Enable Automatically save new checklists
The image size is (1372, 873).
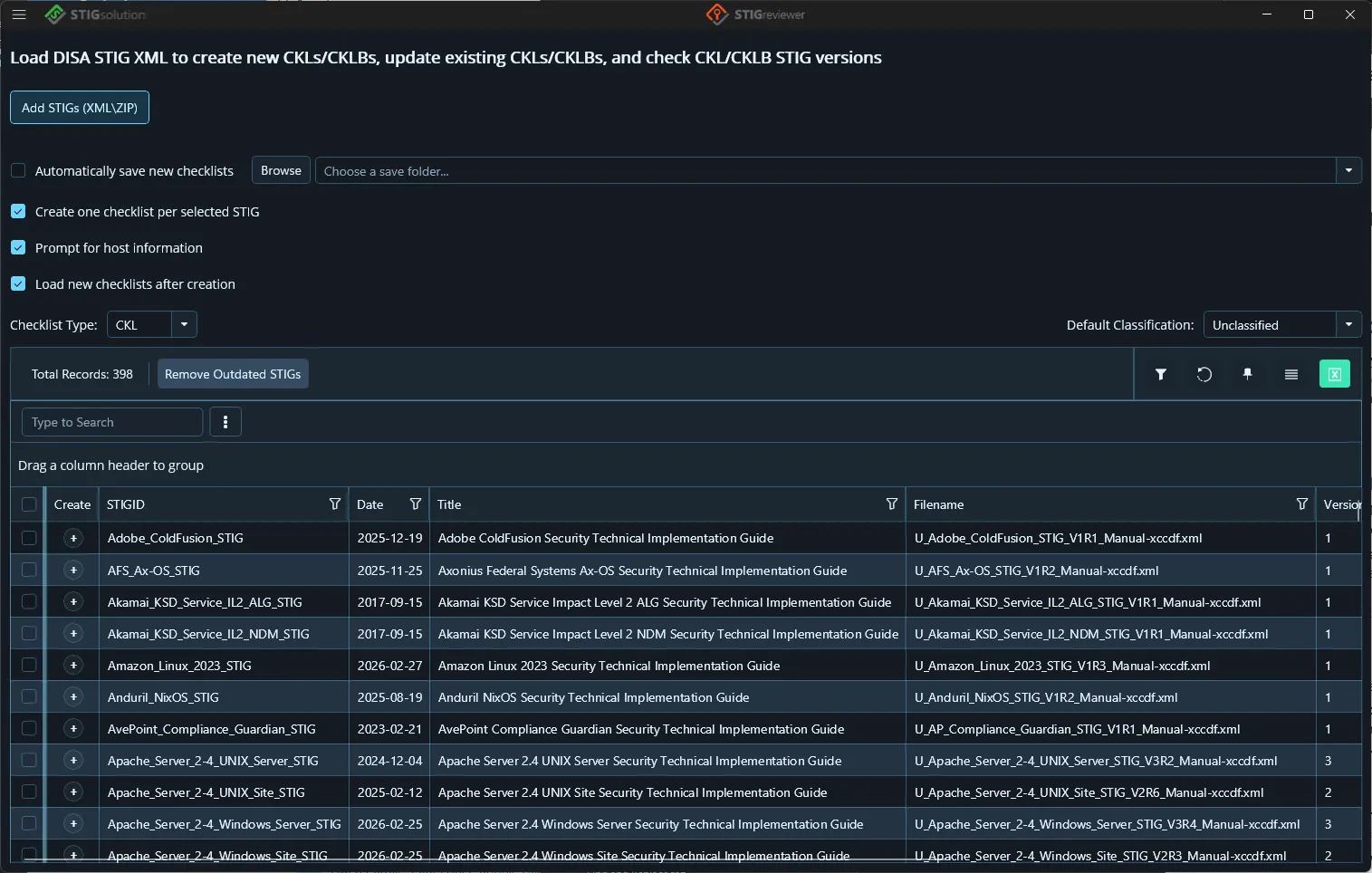pyautogui.click(x=18, y=170)
